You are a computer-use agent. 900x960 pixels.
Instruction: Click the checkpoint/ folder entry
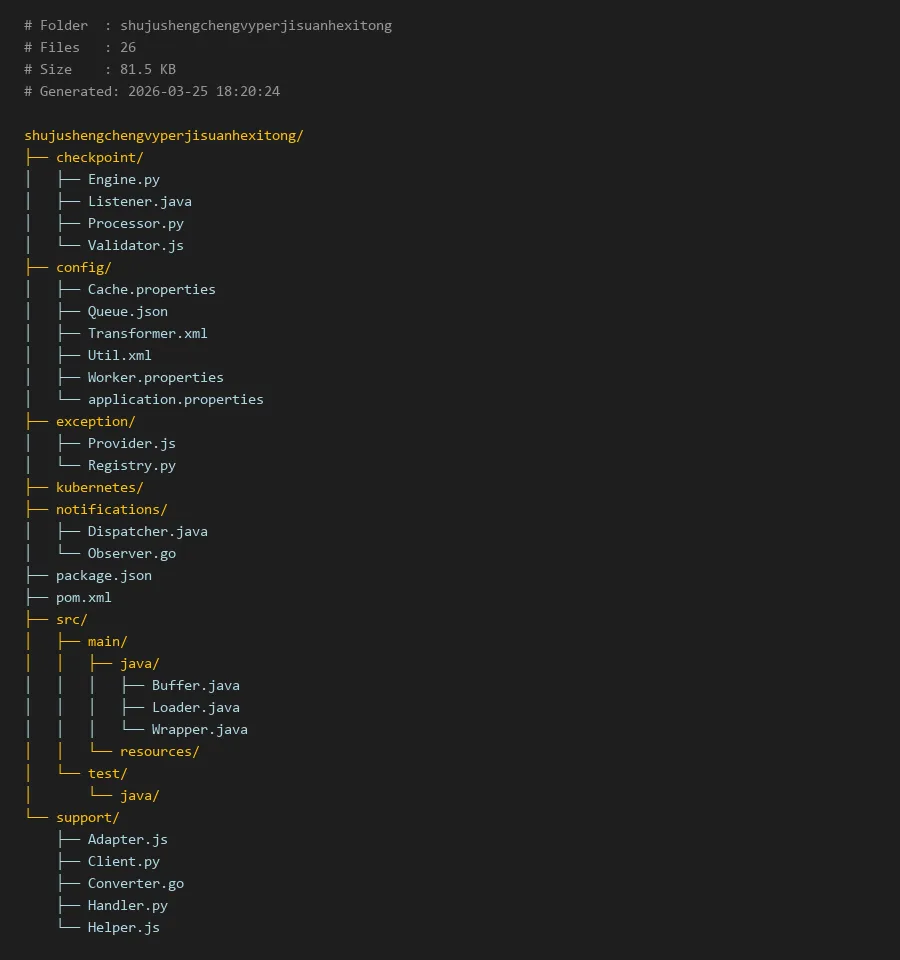point(100,157)
